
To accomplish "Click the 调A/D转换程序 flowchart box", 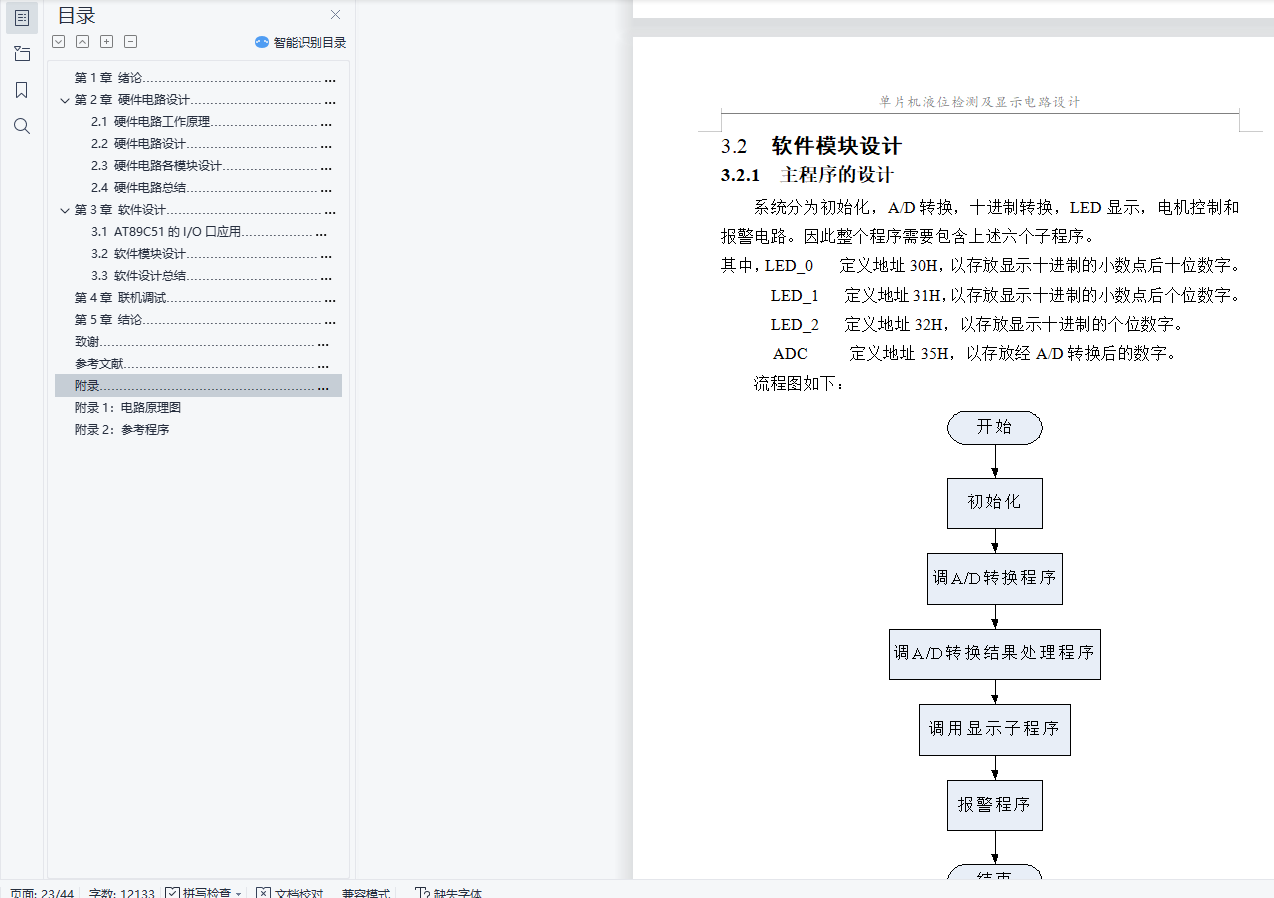I will pos(995,578).
